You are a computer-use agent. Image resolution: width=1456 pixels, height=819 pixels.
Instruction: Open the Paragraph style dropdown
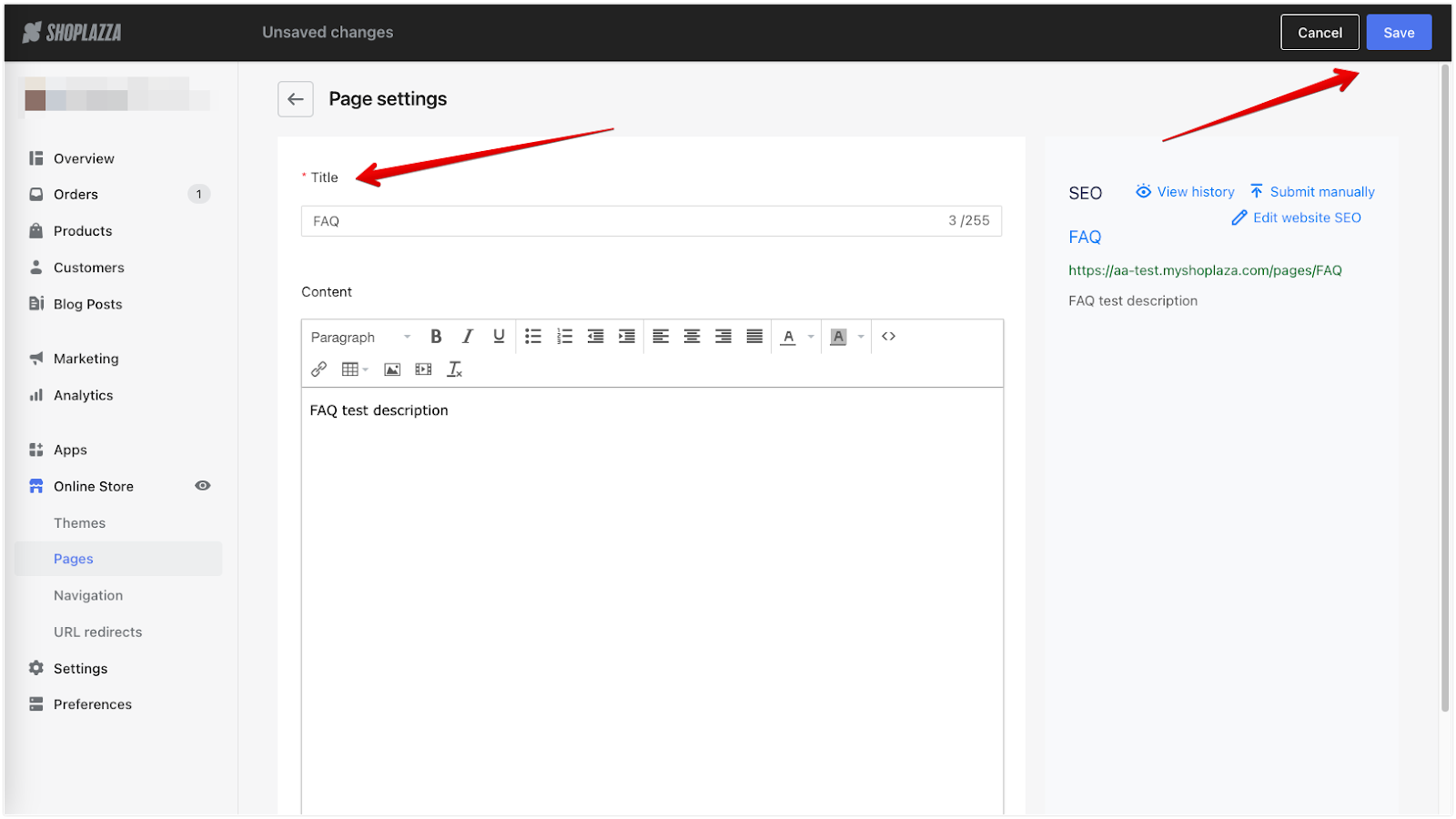pyautogui.click(x=360, y=337)
